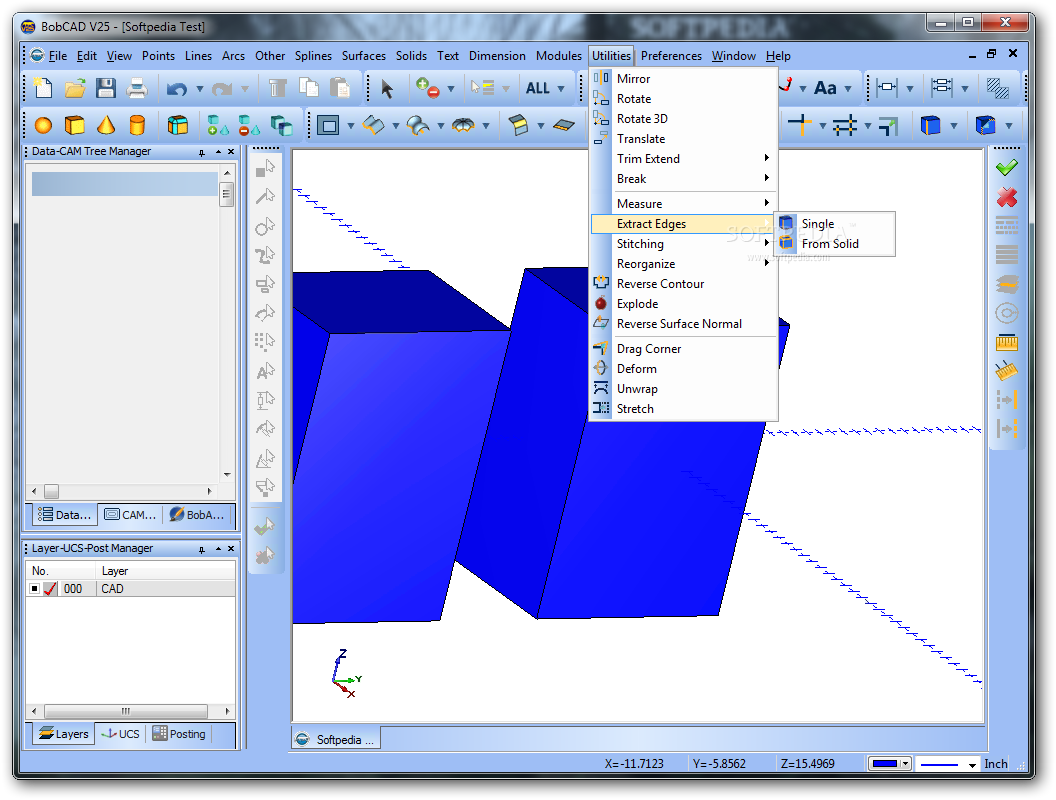1056x800 pixels.
Task: Toggle the layer 000 visibility box
Action: (x=34, y=589)
